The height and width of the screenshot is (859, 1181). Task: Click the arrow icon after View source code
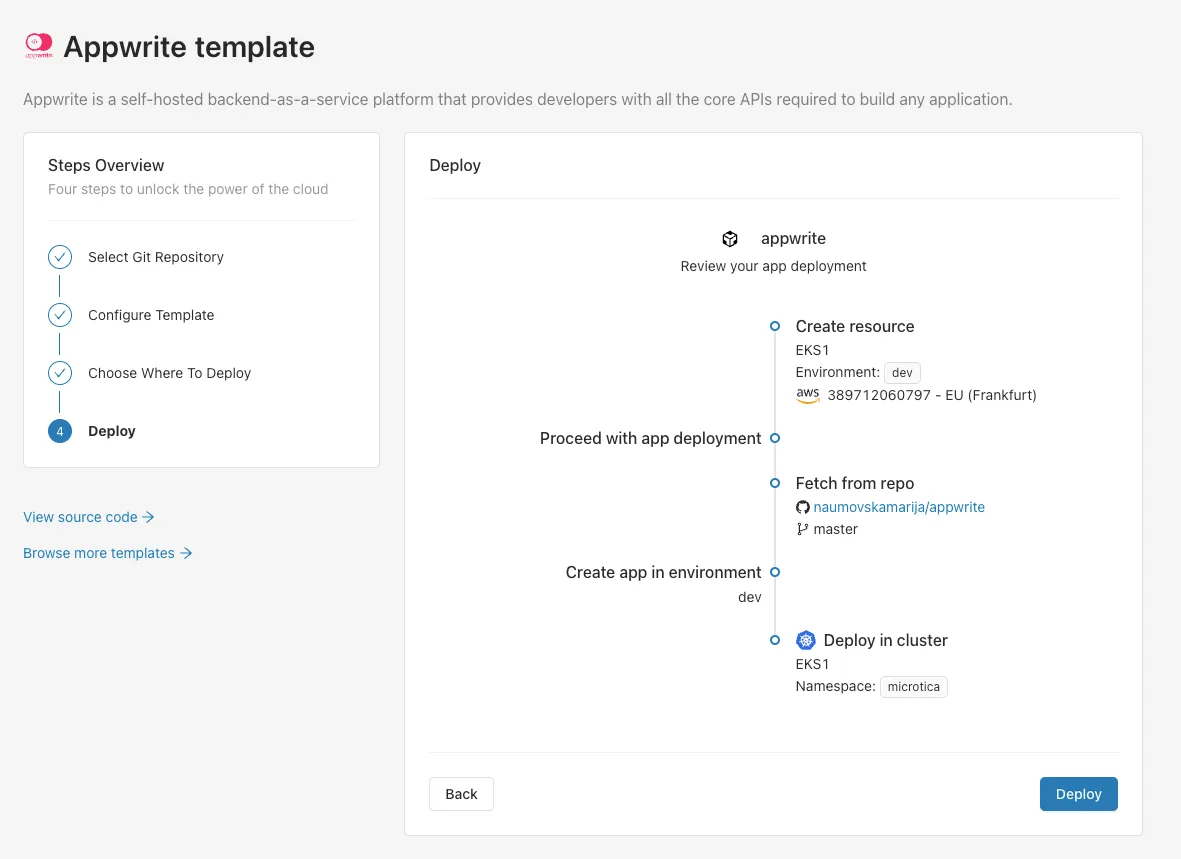click(x=148, y=517)
